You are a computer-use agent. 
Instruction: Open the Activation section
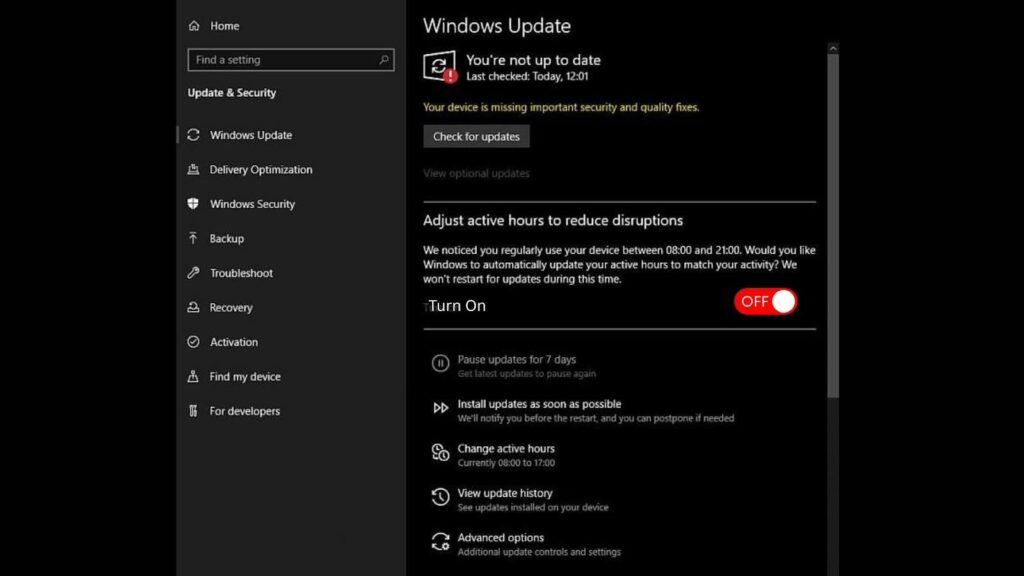[233, 342]
